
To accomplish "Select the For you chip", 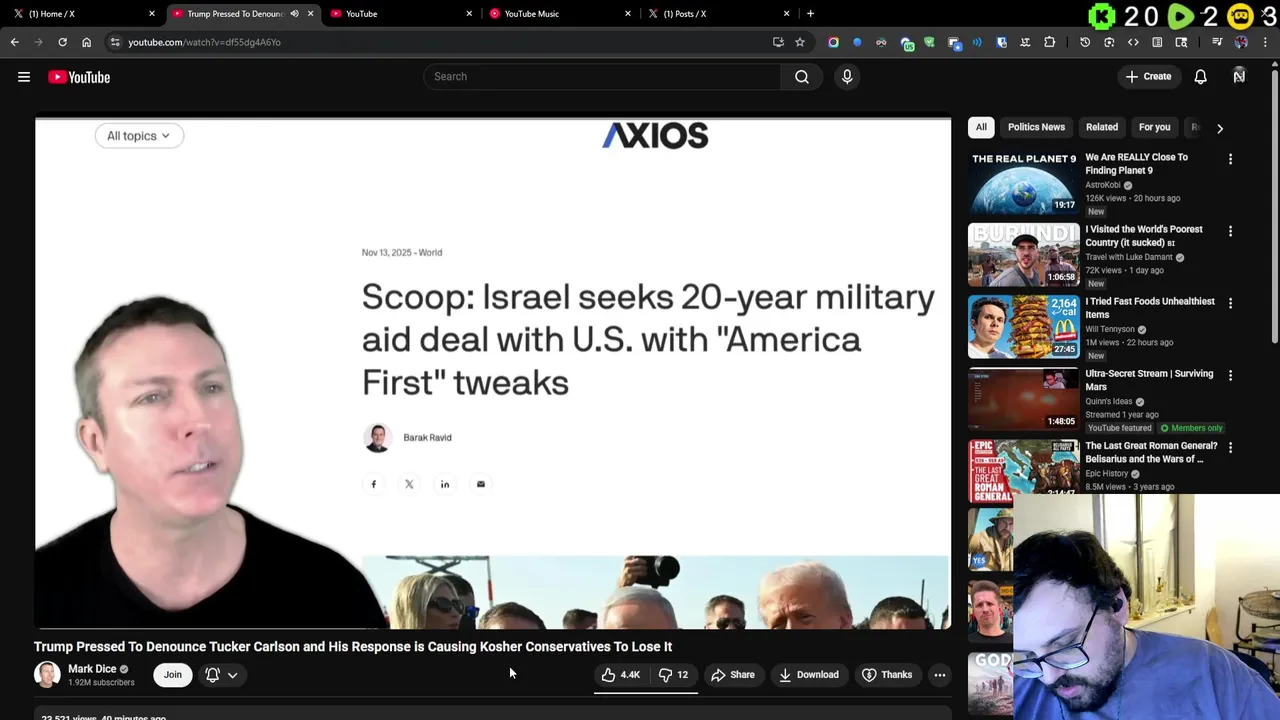I will [1154, 127].
